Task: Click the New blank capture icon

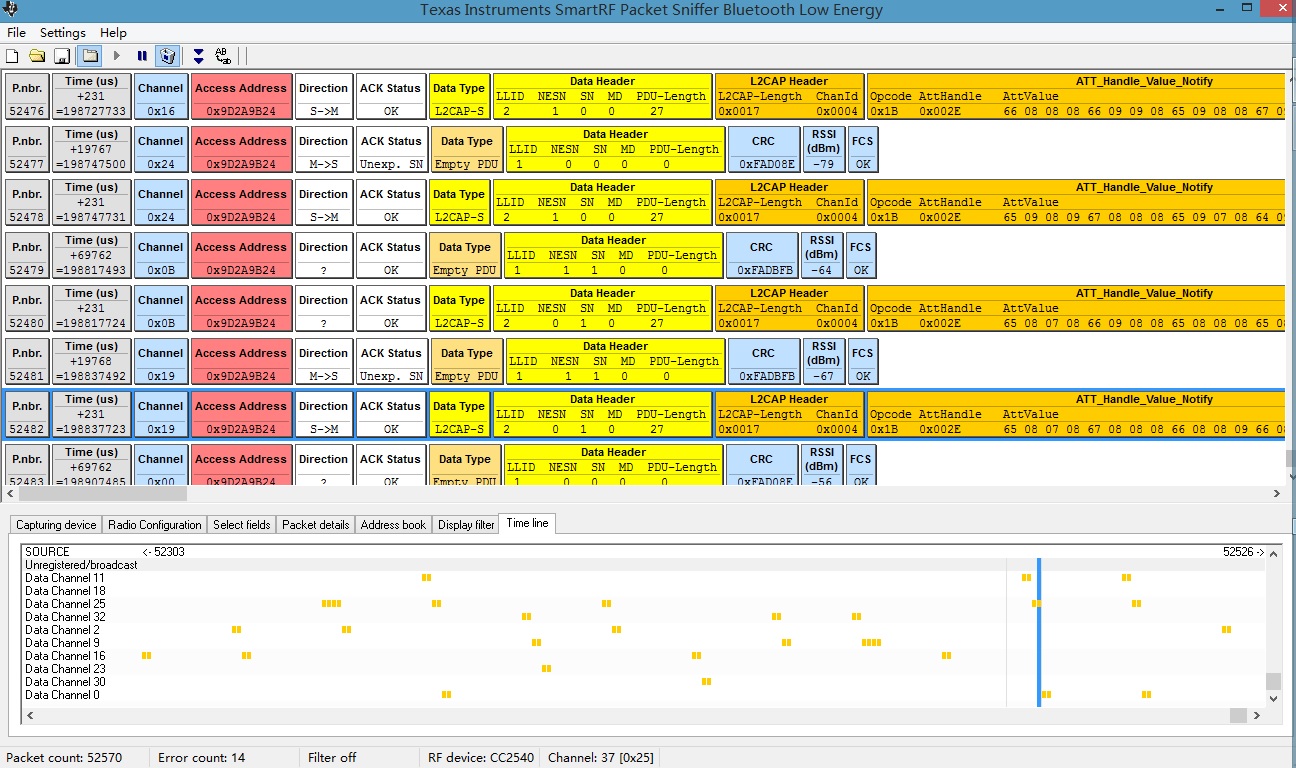Action: pos(13,56)
